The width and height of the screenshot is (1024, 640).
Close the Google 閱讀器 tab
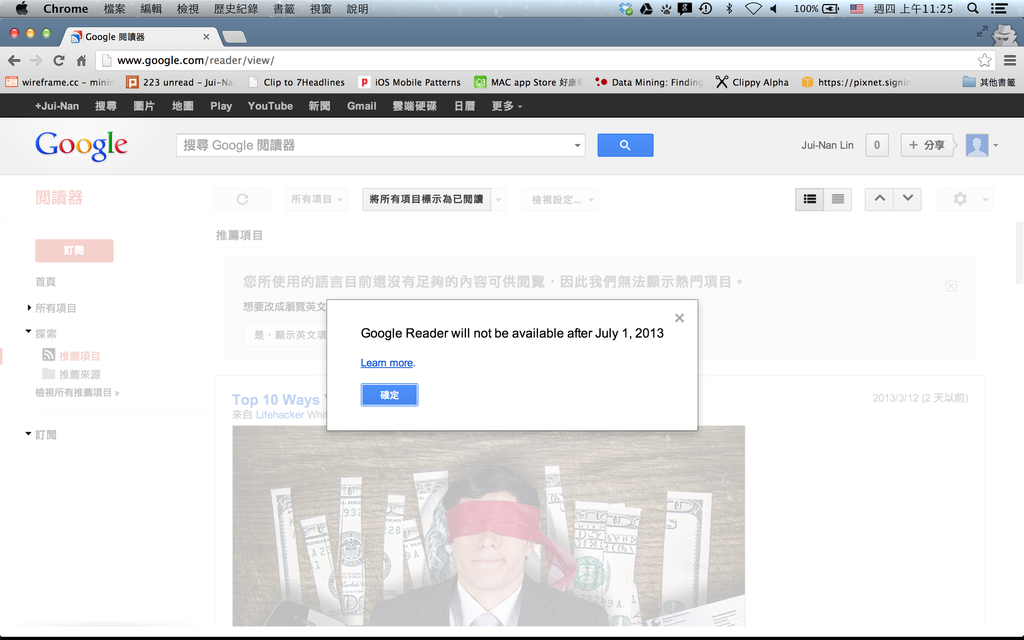coord(206,37)
